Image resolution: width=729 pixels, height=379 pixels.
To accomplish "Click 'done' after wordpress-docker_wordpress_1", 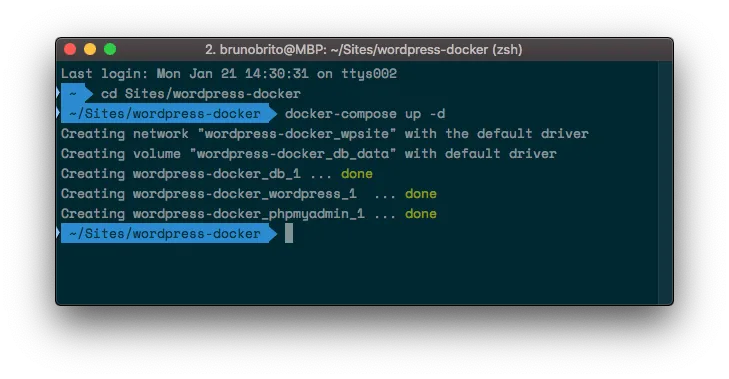I will (x=421, y=193).
